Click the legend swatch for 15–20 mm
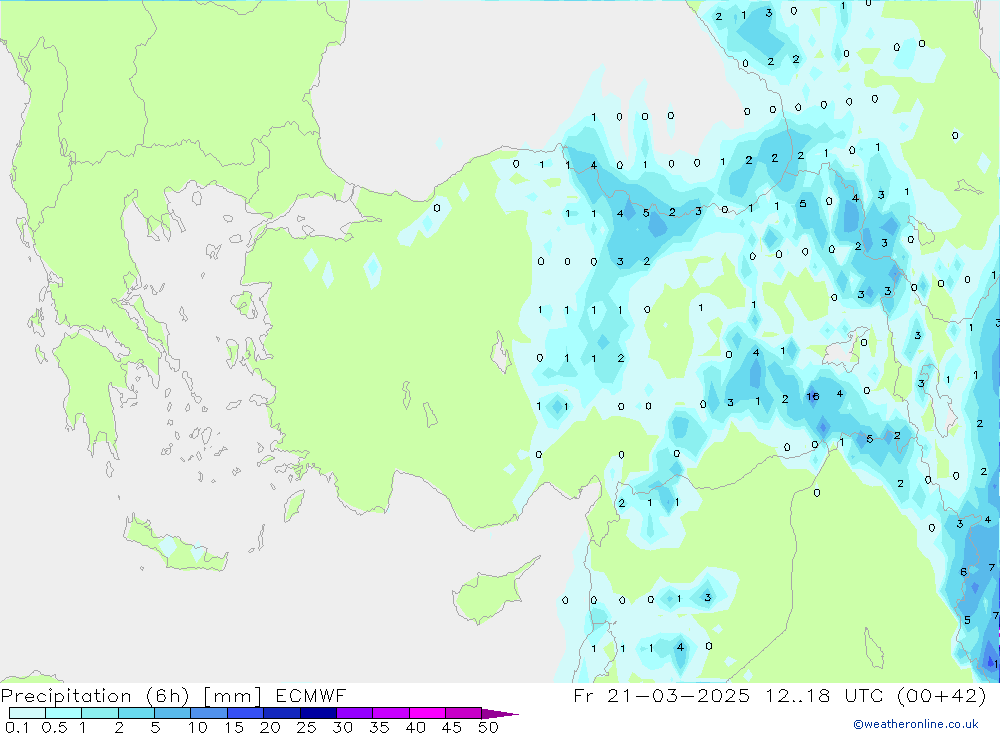1000x733 pixels. coord(246,713)
